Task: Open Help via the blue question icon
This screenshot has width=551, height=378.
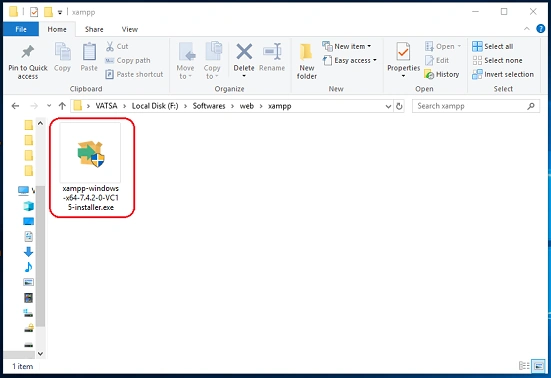Action: [x=540, y=29]
